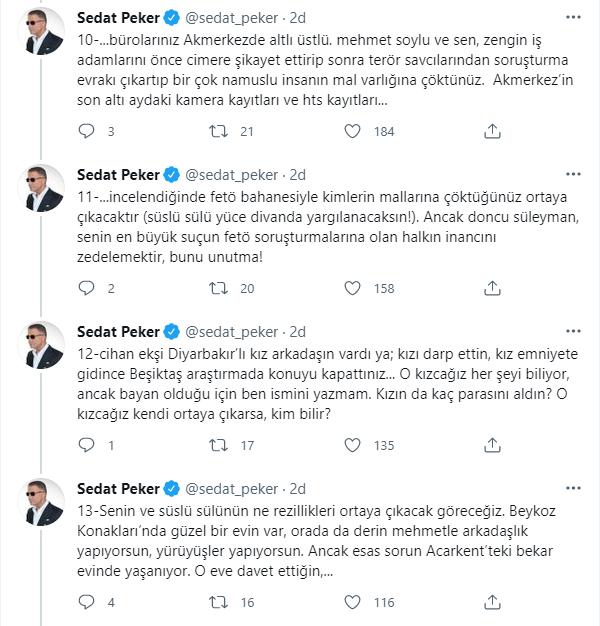Open more options for tweet 10
600x626 pixels.
pyautogui.click(x=573, y=17)
